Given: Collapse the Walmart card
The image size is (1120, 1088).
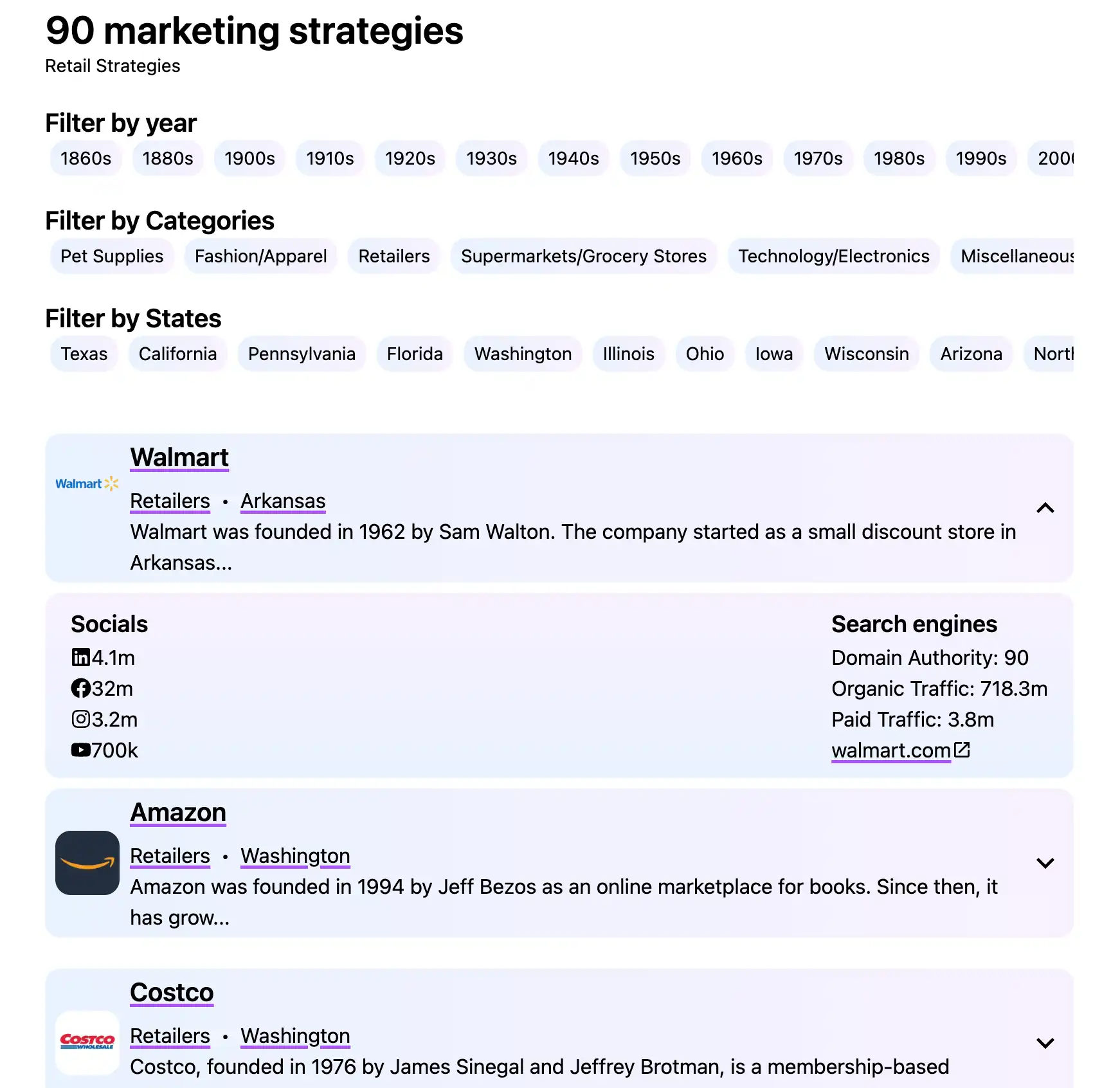Looking at the screenshot, I should click(x=1046, y=509).
